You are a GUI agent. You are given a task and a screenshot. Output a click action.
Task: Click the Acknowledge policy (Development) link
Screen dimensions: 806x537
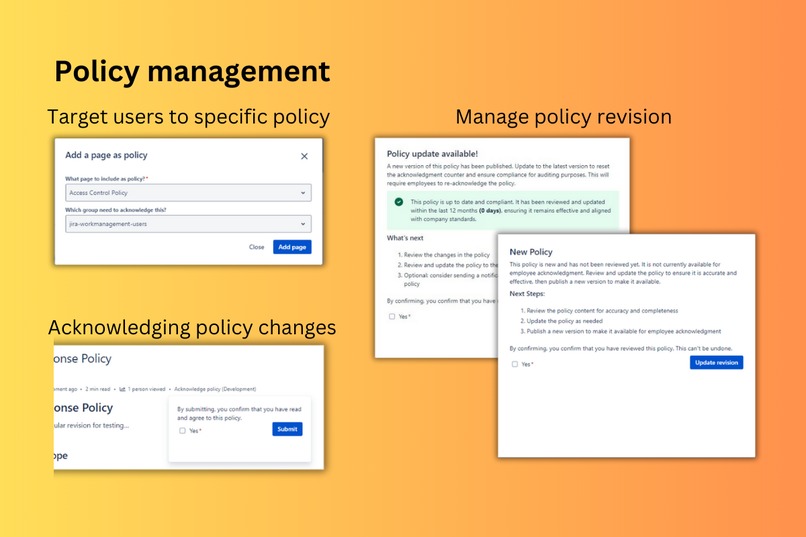[x=215, y=389]
